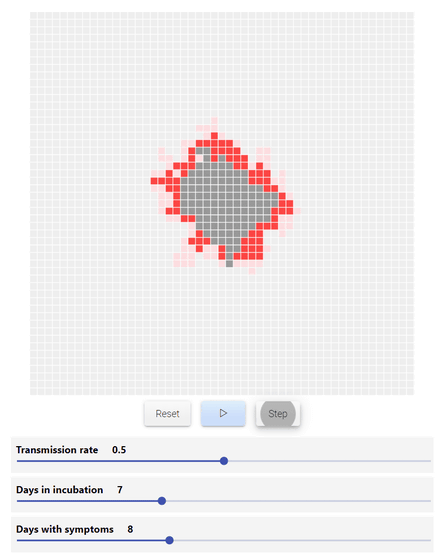The width and height of the screenshot is (445, 560).
Task: Click the topmost pale pink cell above outbreak
Action: click(x=214, y=121)
